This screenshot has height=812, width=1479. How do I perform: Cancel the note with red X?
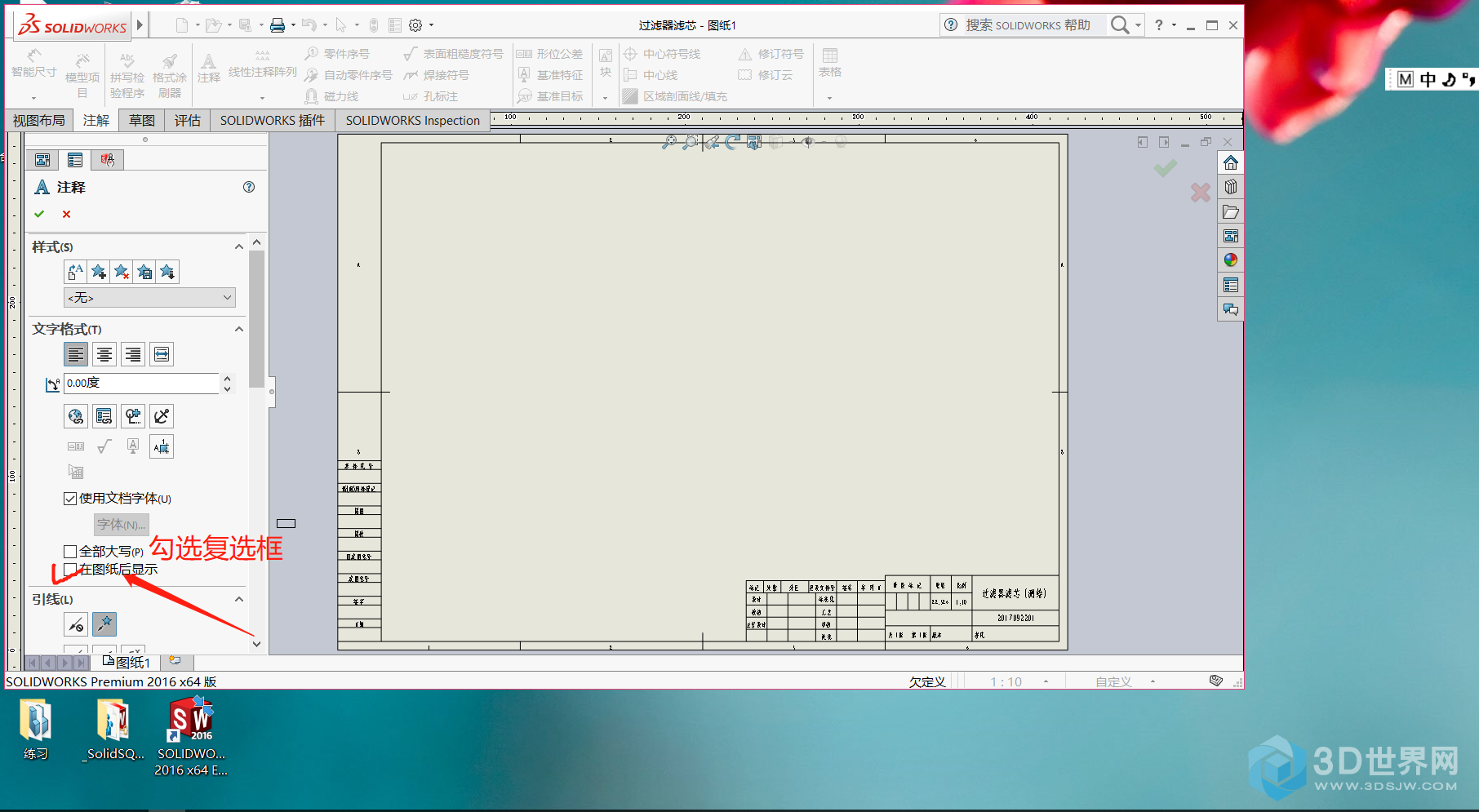click(66, 214)
